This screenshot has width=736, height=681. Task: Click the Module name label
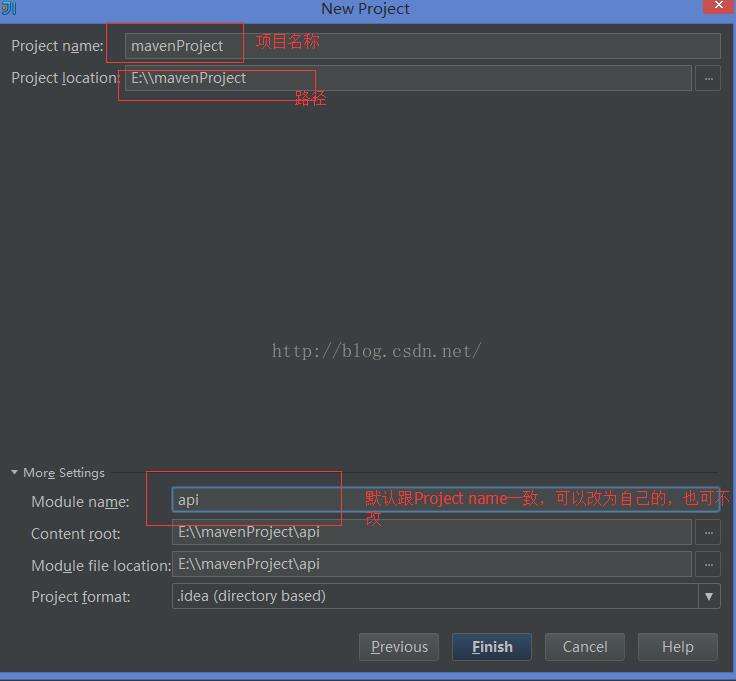[80, 502]
